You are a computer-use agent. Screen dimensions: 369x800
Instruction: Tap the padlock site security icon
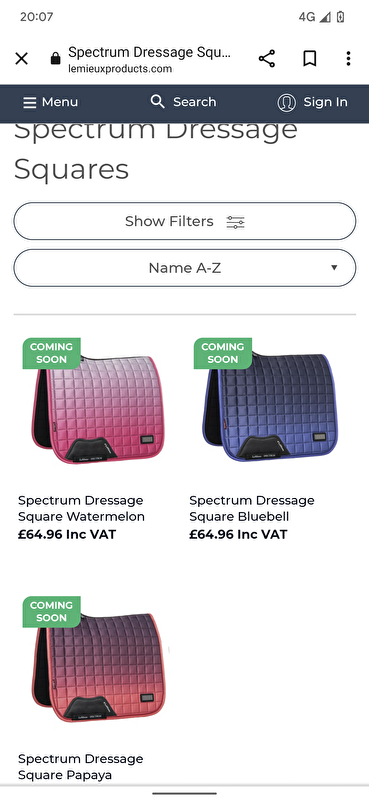click(x=55, y=59)
